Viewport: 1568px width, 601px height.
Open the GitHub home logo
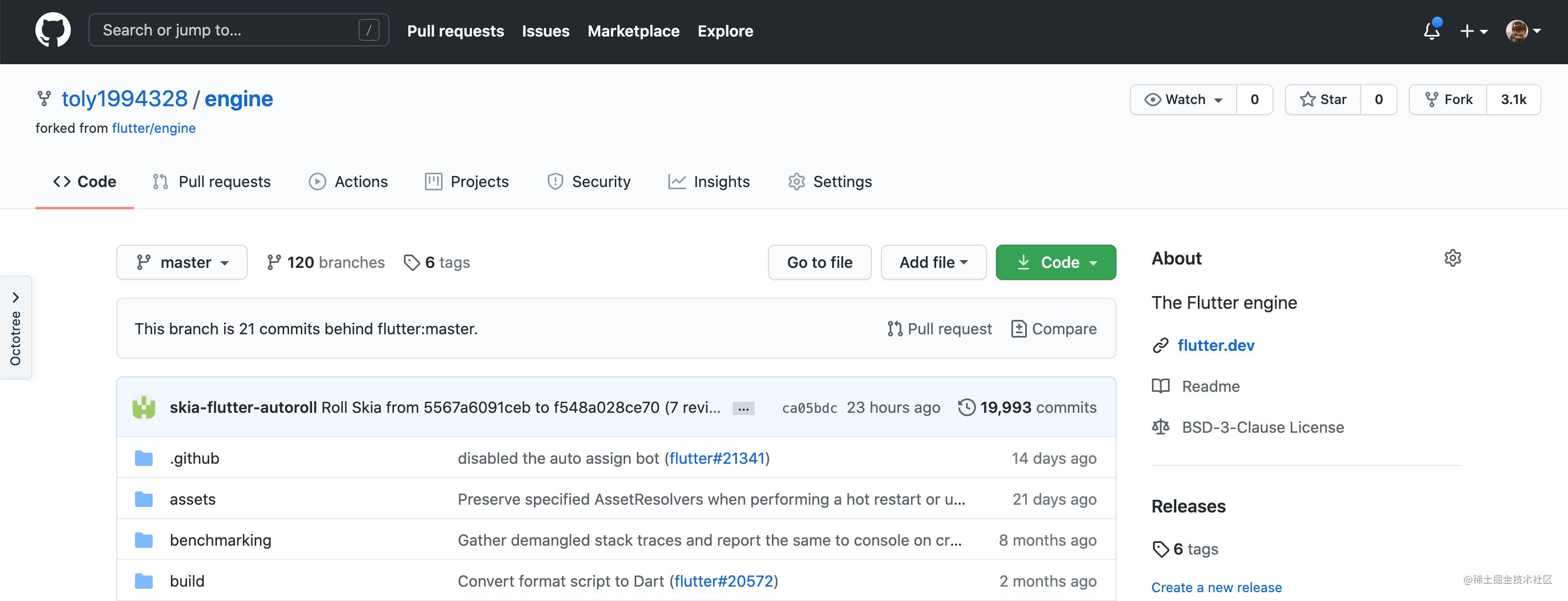pos(53,30)
